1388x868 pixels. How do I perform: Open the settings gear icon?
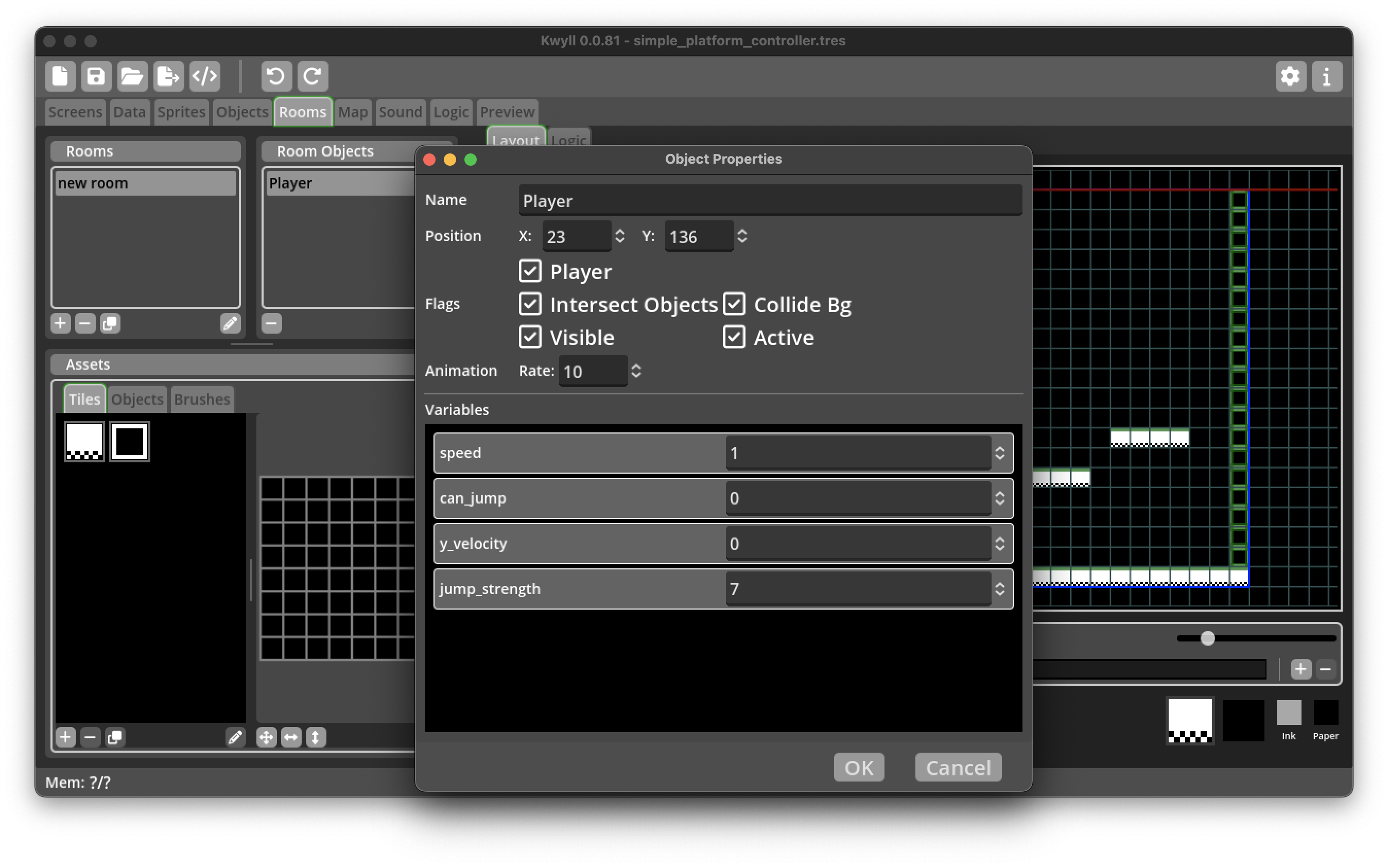(x=1290, y=76)
